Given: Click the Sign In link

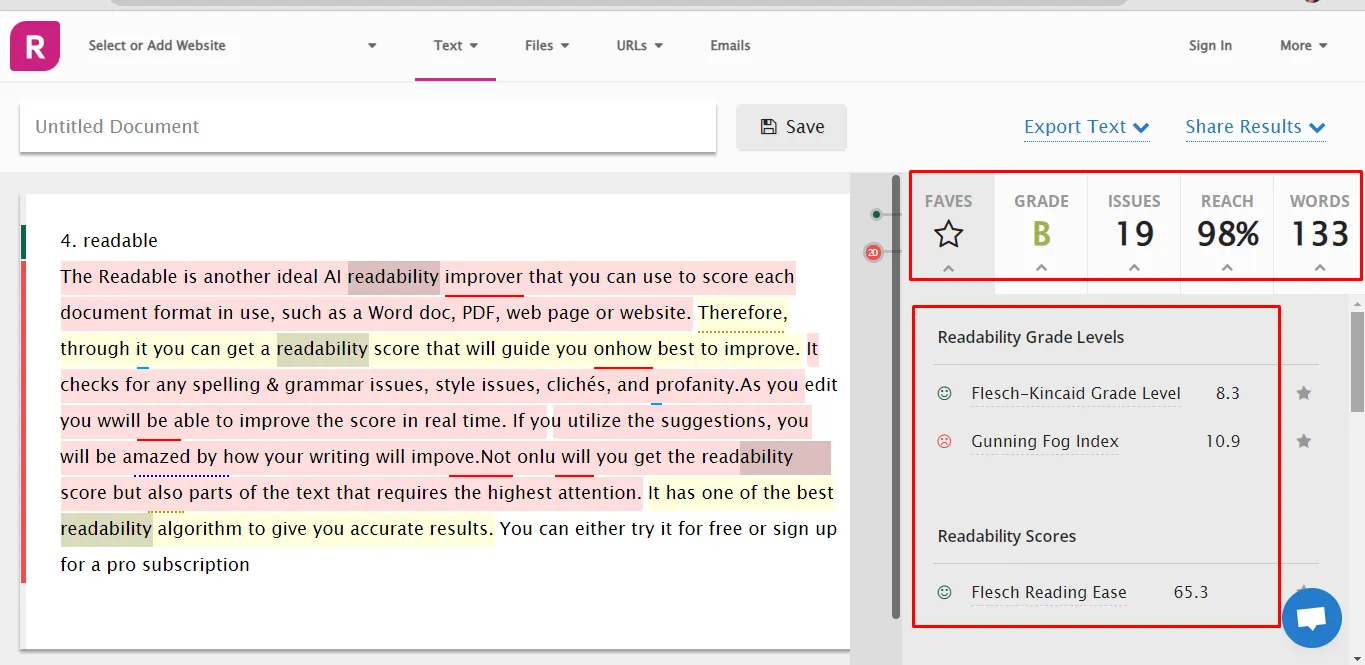Looking at the screenshot, I should [1210, 45].
